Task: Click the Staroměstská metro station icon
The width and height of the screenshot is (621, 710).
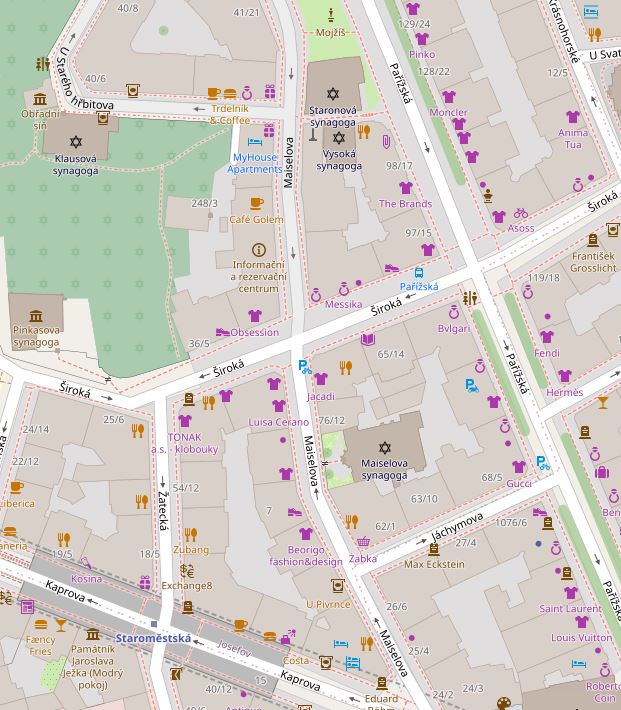Action: (x=152, y=623)
